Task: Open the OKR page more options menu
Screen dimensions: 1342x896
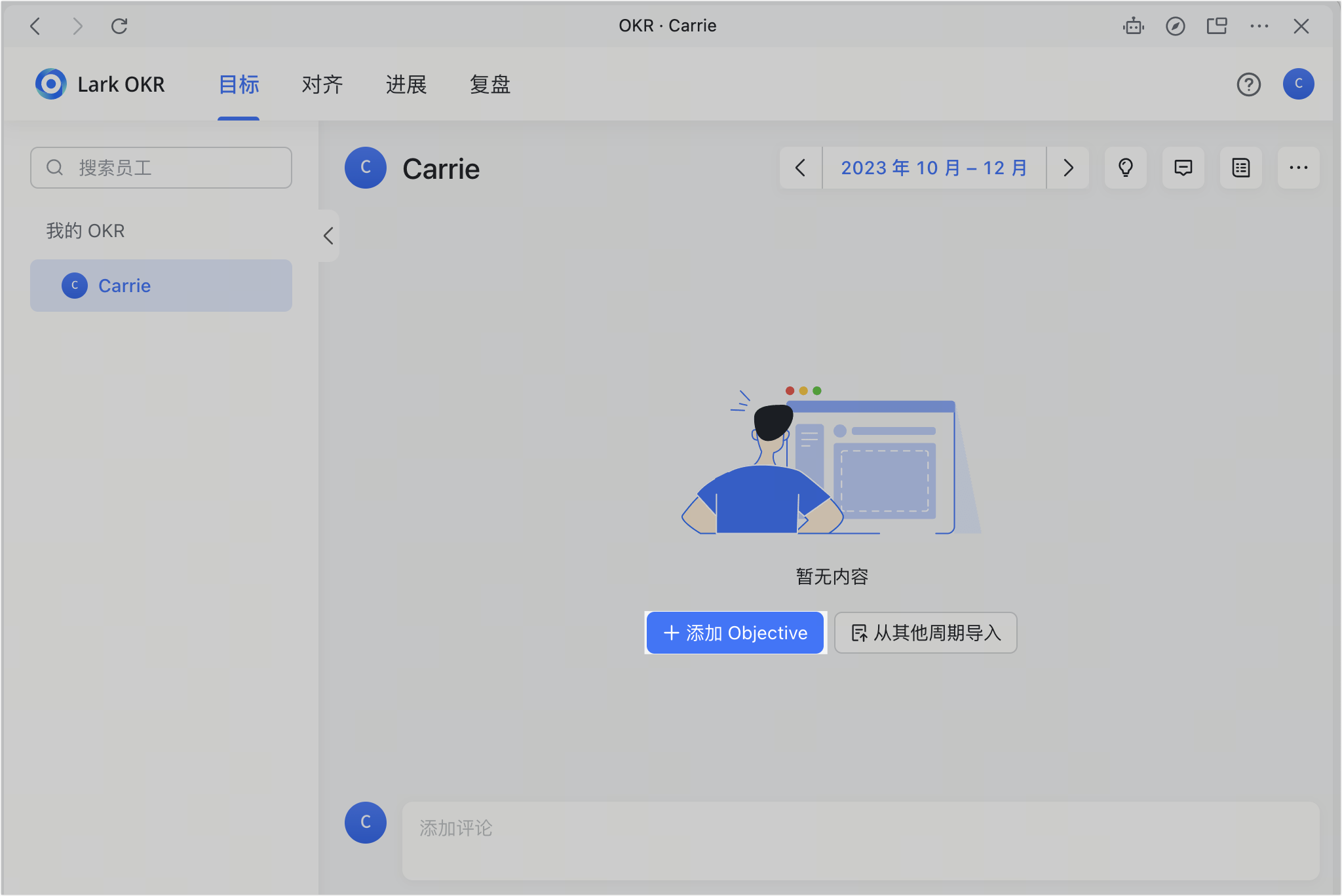Action: (x=1299, y=168)
